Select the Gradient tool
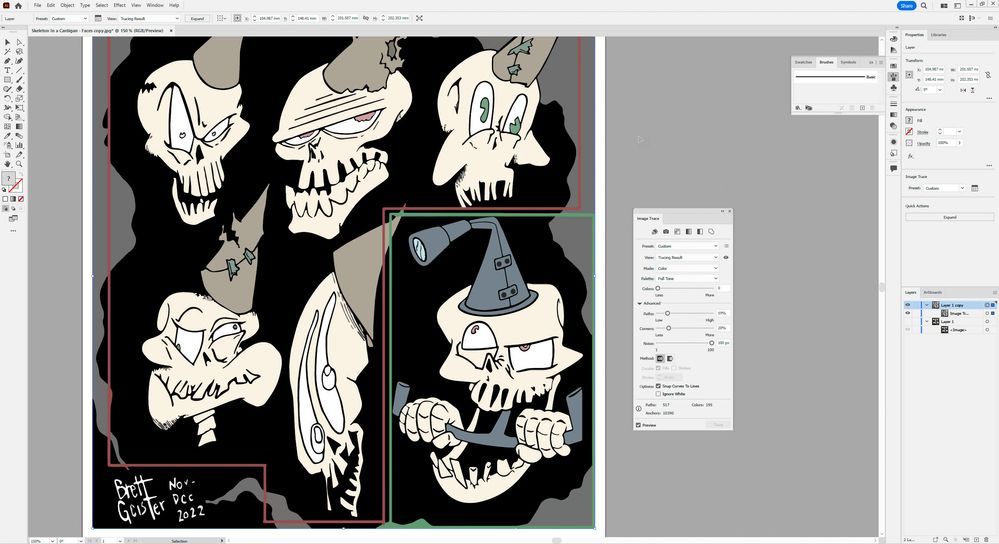Screen dimensions: 999x544 tap(19, 126)
